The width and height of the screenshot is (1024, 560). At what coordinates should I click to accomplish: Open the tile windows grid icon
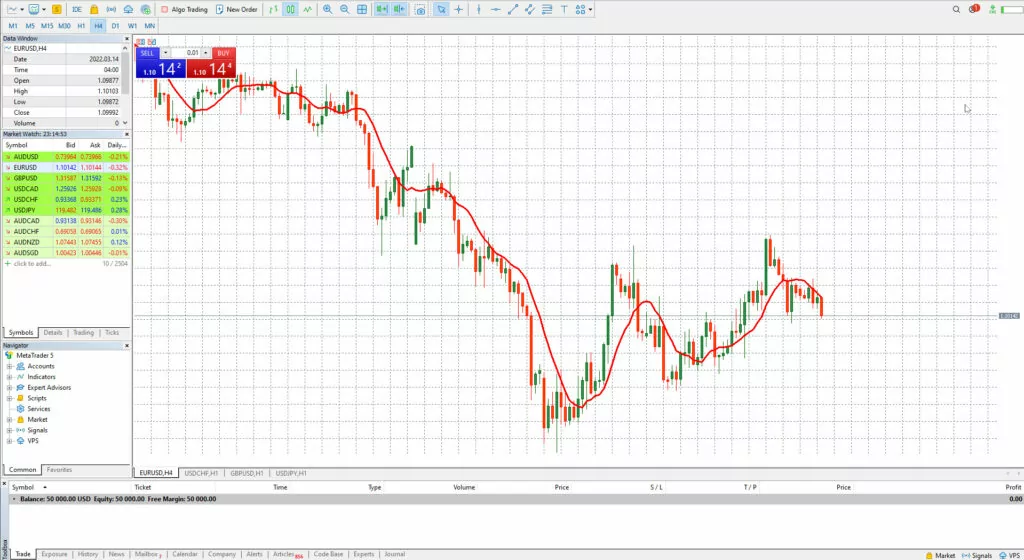point(363,9)
